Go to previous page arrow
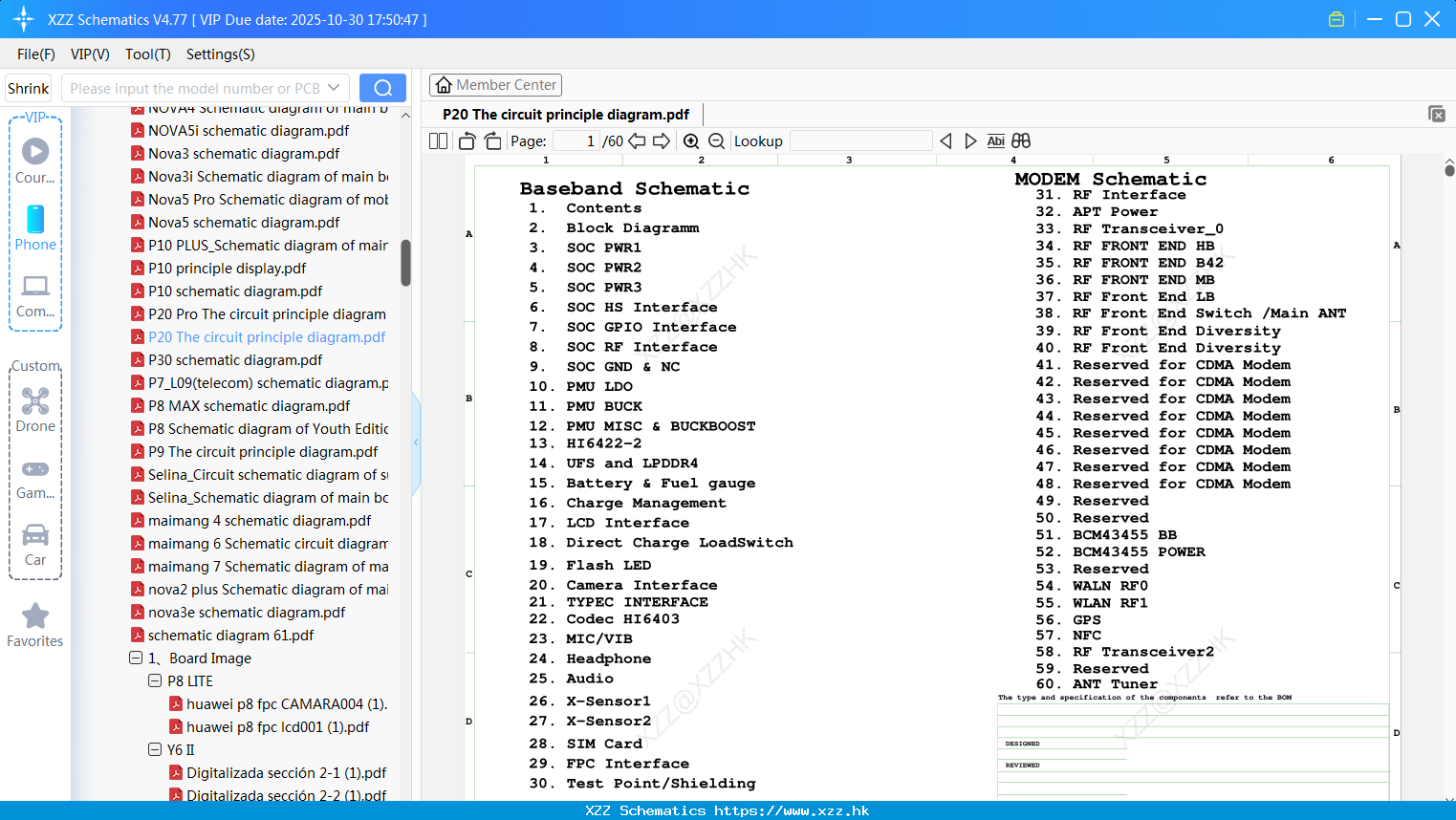Image resolution: width=1456 pixels, height=820 pixels. click(637, 140)
